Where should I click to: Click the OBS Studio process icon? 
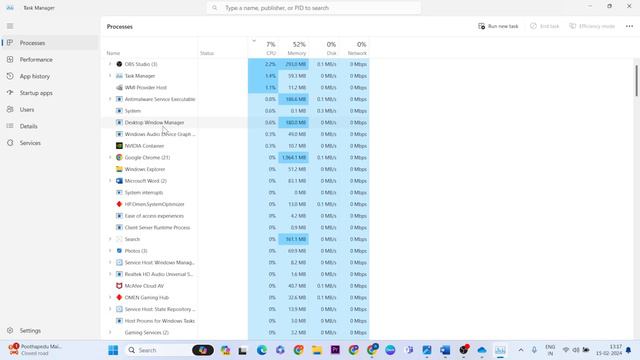(x=119, y=64)
